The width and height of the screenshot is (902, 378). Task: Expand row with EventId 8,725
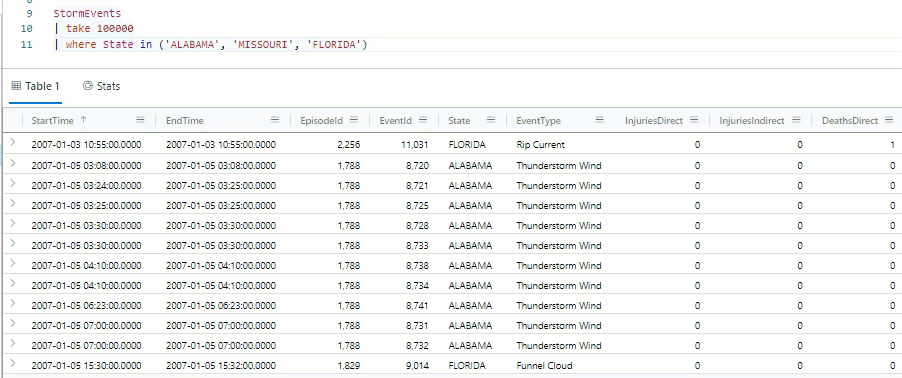(x=13, y=205)
